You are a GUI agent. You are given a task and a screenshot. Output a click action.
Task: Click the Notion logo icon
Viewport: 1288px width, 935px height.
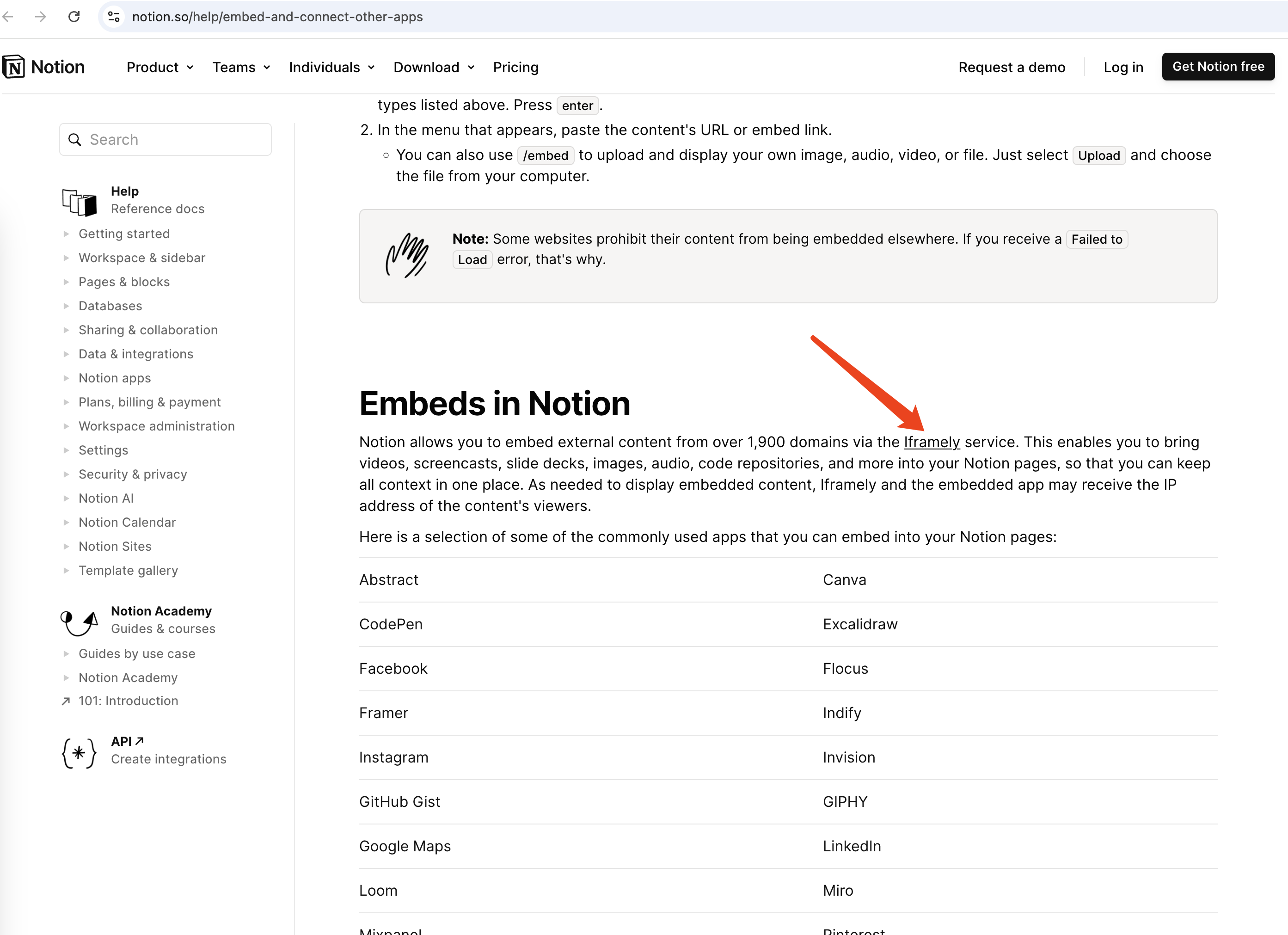[13, 67]
